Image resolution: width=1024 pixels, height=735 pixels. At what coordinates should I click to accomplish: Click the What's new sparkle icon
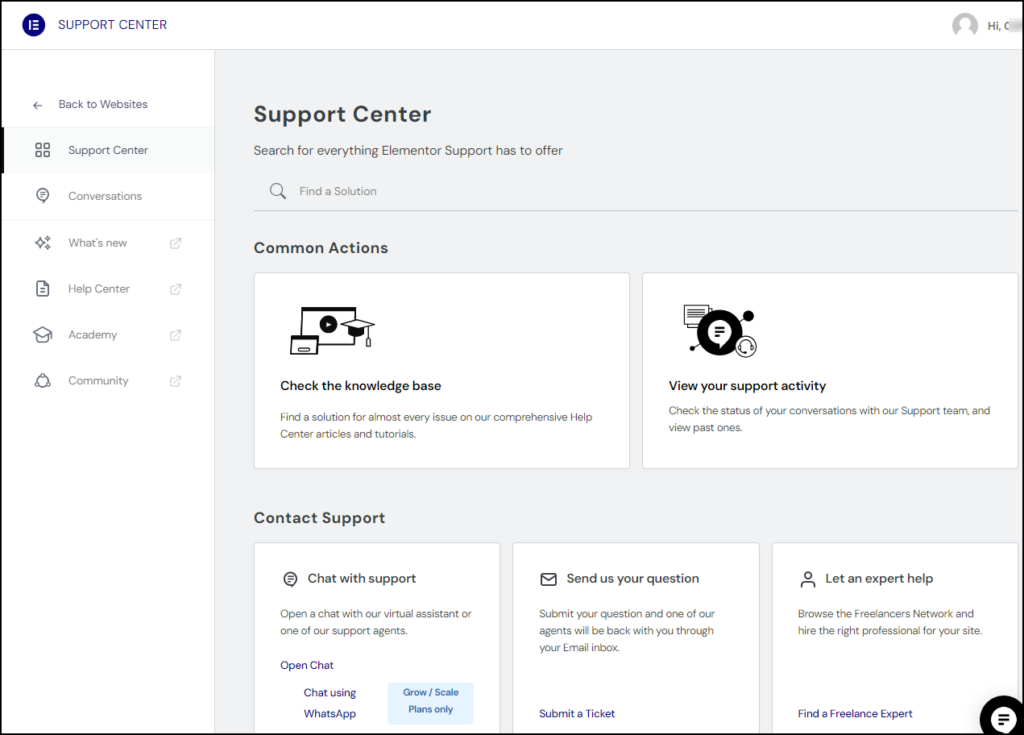tap(42, 242)
